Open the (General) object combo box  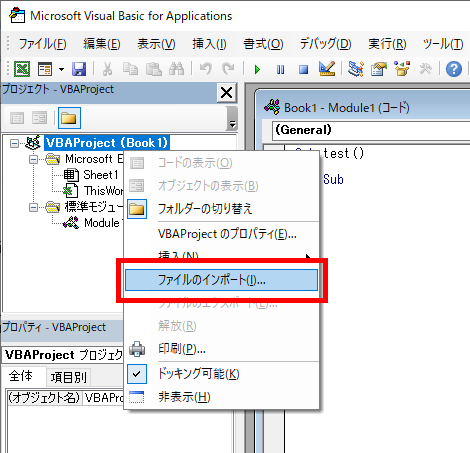[x=371, y=130]
